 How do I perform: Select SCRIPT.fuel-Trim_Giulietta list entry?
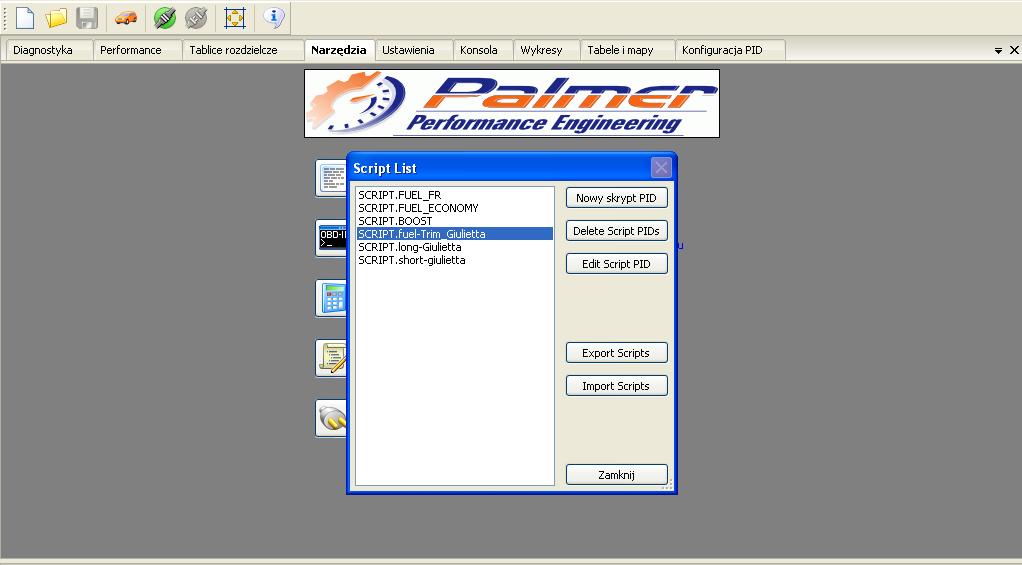[x=455, y=234]
